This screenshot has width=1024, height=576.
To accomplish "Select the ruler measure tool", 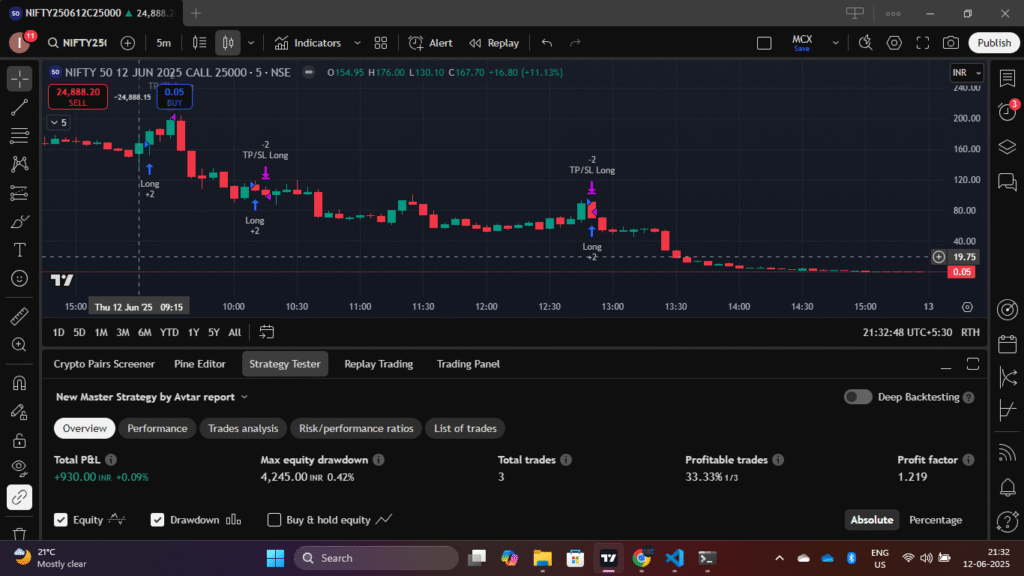I will (20, 316).
